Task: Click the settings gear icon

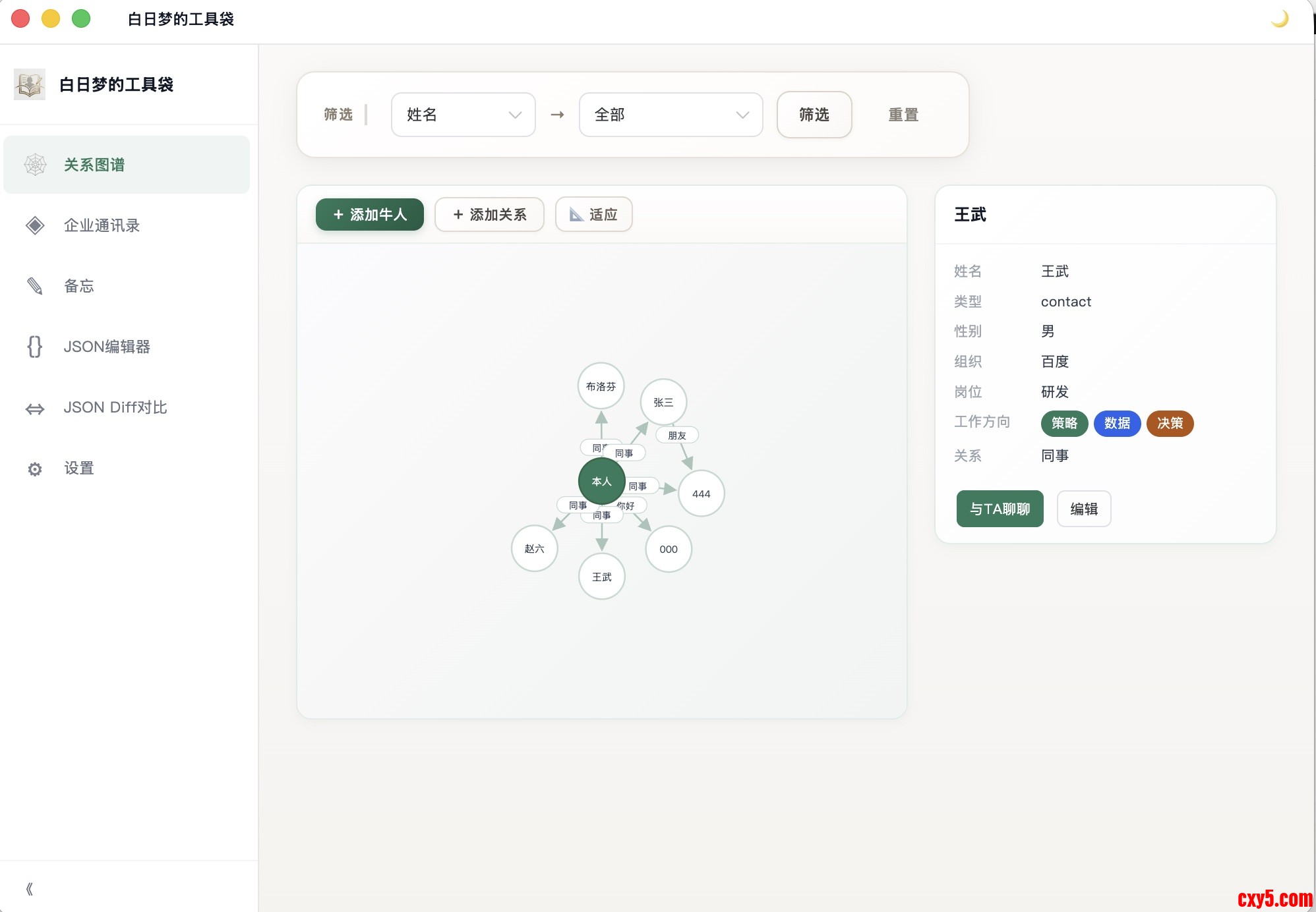Action: [35, 469]
